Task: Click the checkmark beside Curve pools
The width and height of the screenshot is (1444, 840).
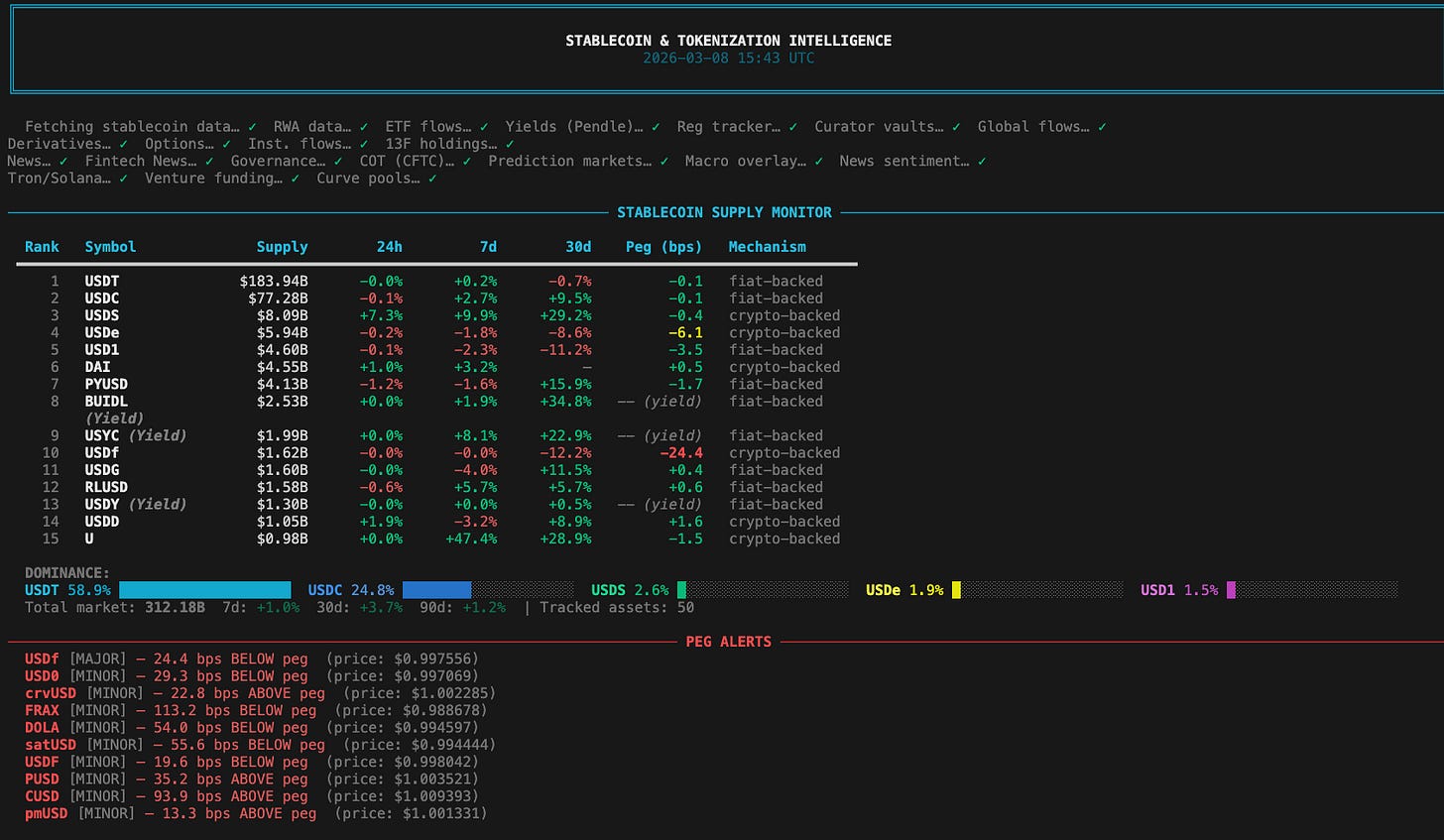Action: [432, 179]
